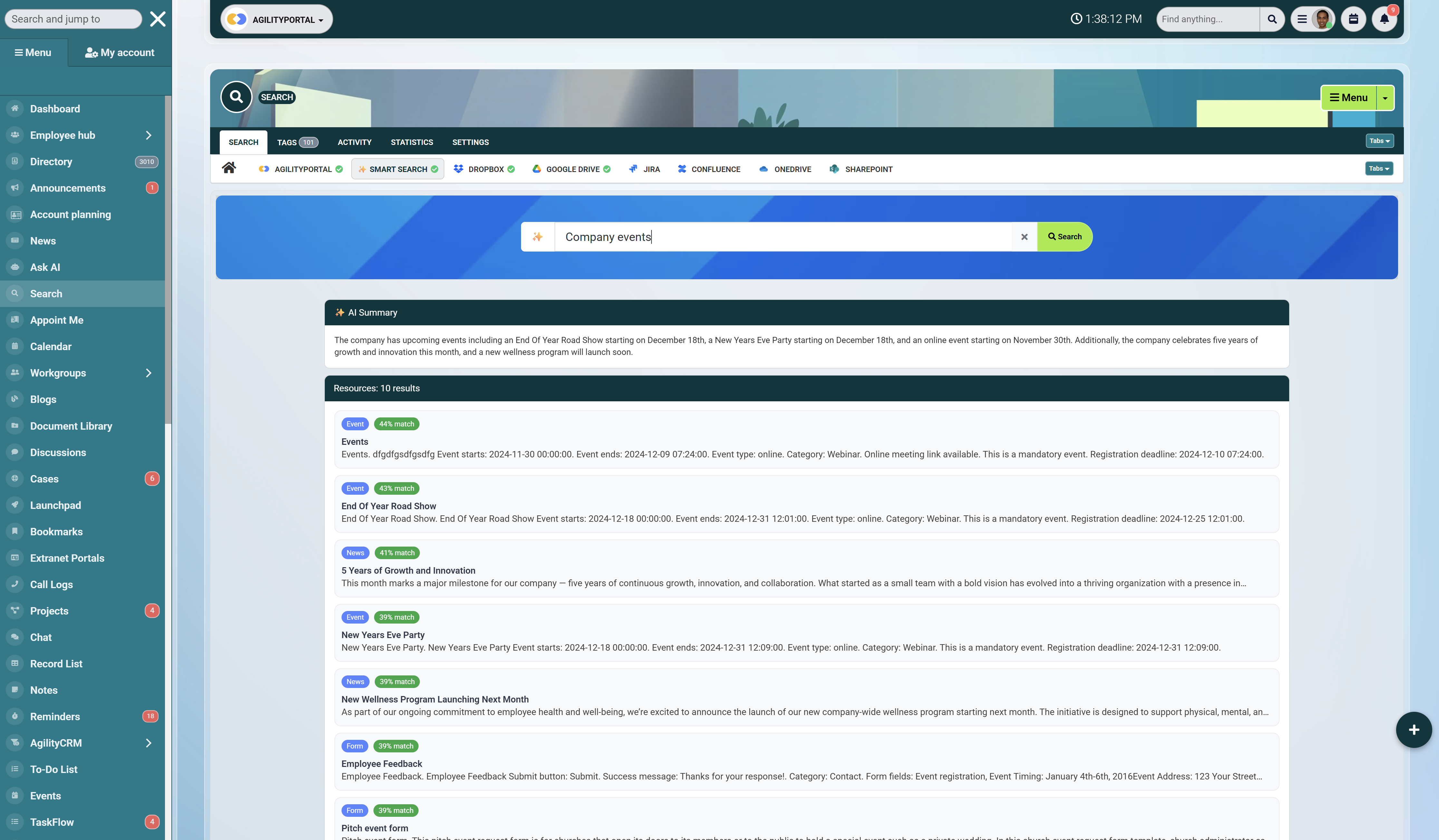Click the sidebar scrollbar
Image resolution: width=1439 pixels, height=840 pixels.
click(x=168, y=260)
